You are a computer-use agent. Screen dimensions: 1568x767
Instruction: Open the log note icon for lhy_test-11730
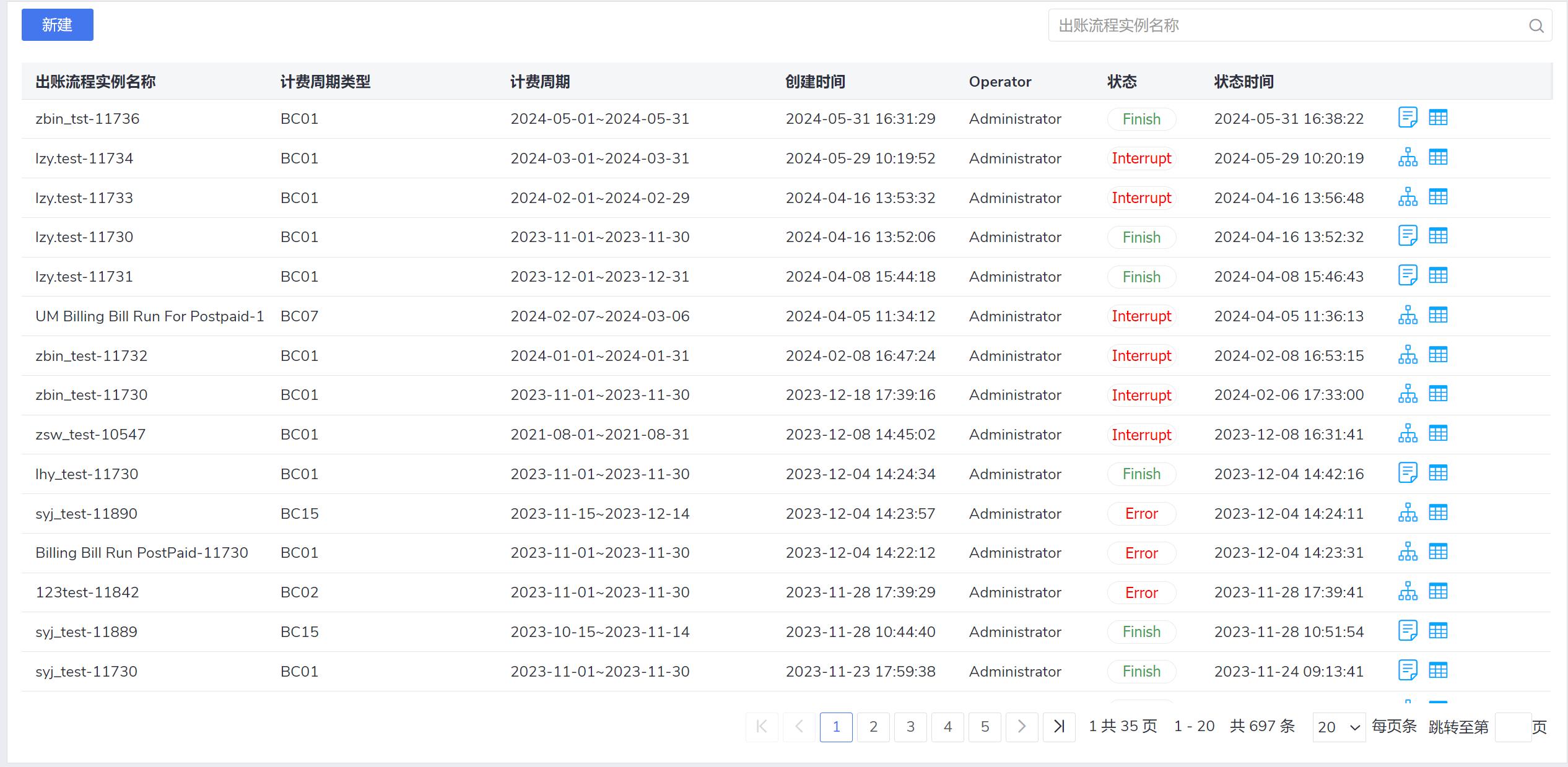pyautogui.click(x=1408, y=473)
